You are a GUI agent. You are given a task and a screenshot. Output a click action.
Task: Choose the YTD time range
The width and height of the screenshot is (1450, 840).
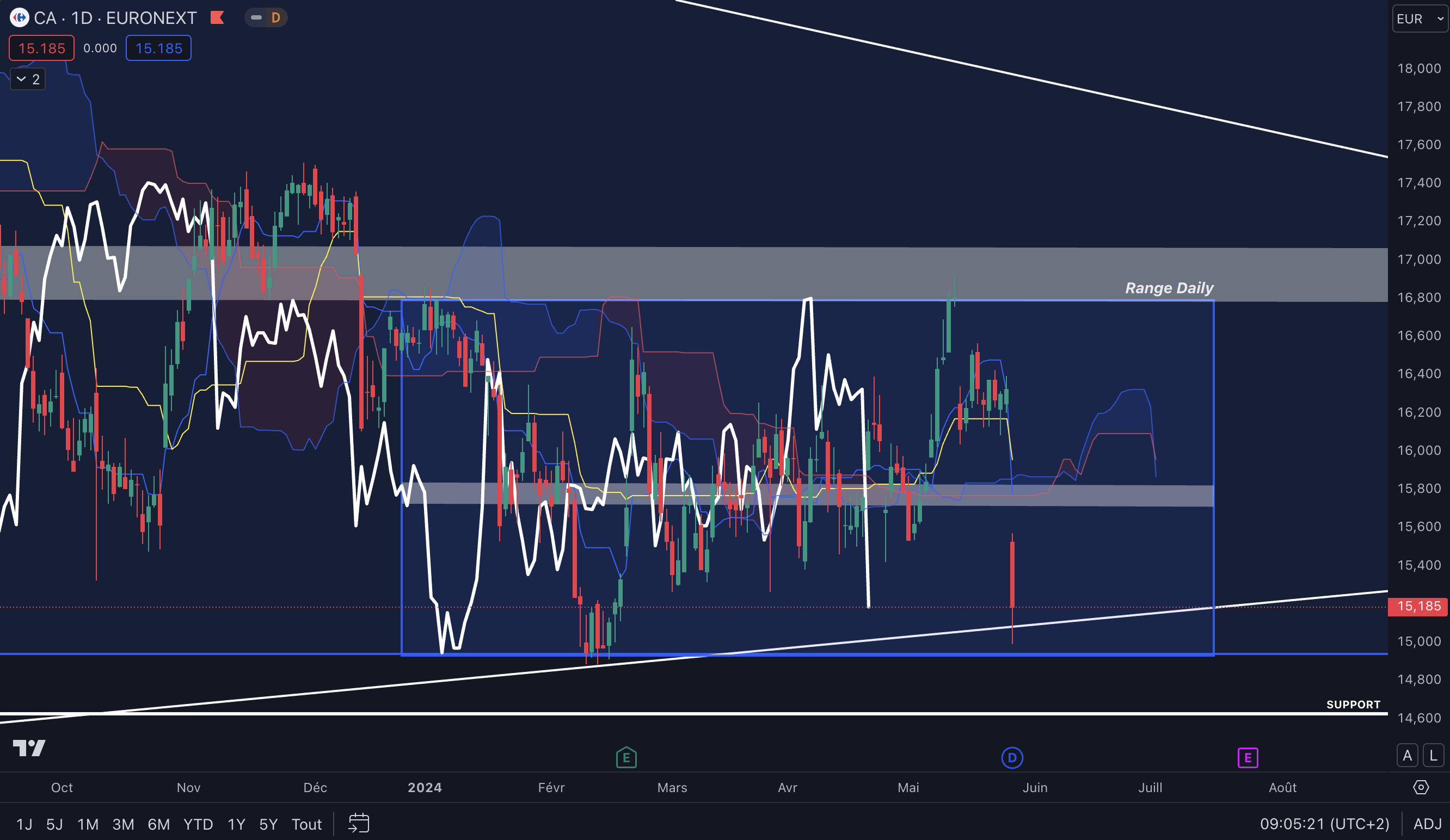pyautogui.click(x=199, y=824)
